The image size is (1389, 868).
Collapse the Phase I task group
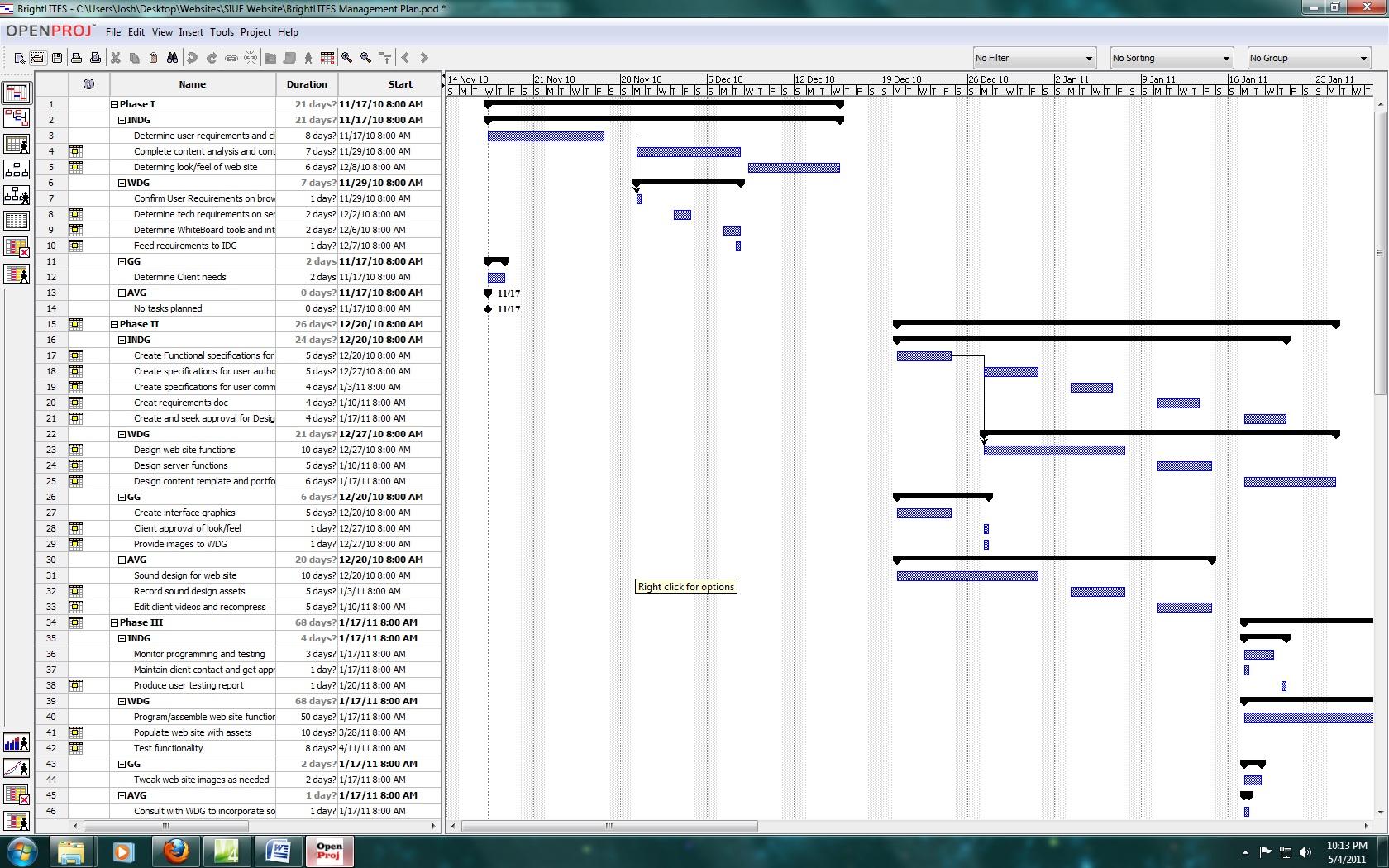tap(115, 105)
